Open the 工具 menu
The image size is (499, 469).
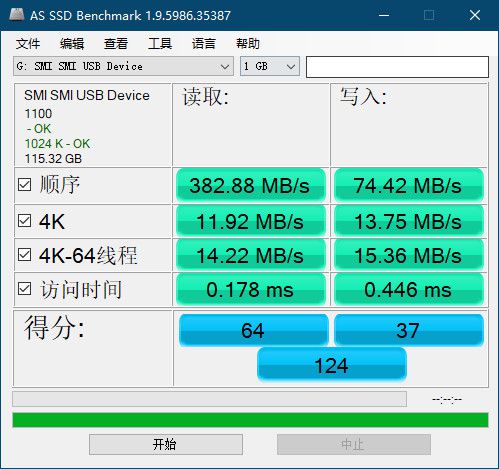(x=160, y=44)
